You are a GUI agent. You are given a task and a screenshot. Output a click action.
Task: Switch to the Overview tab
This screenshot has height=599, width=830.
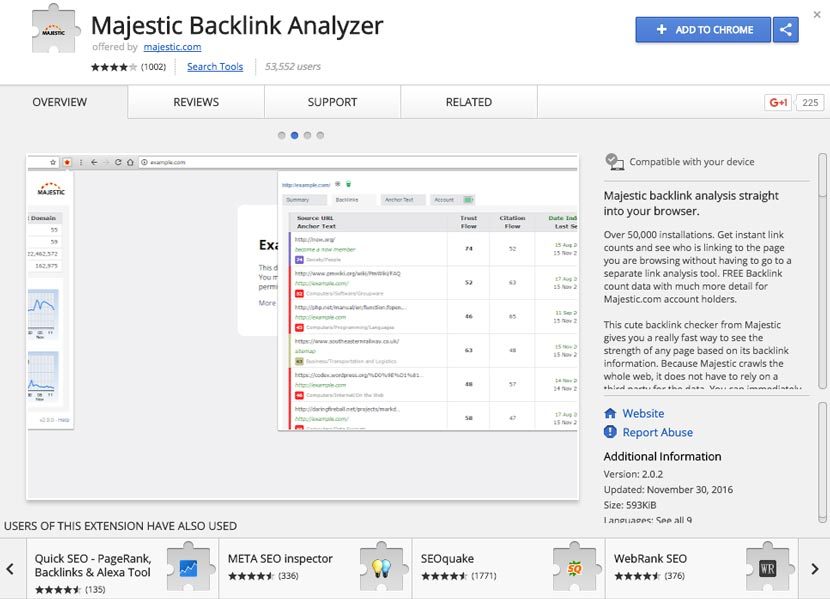59,102
